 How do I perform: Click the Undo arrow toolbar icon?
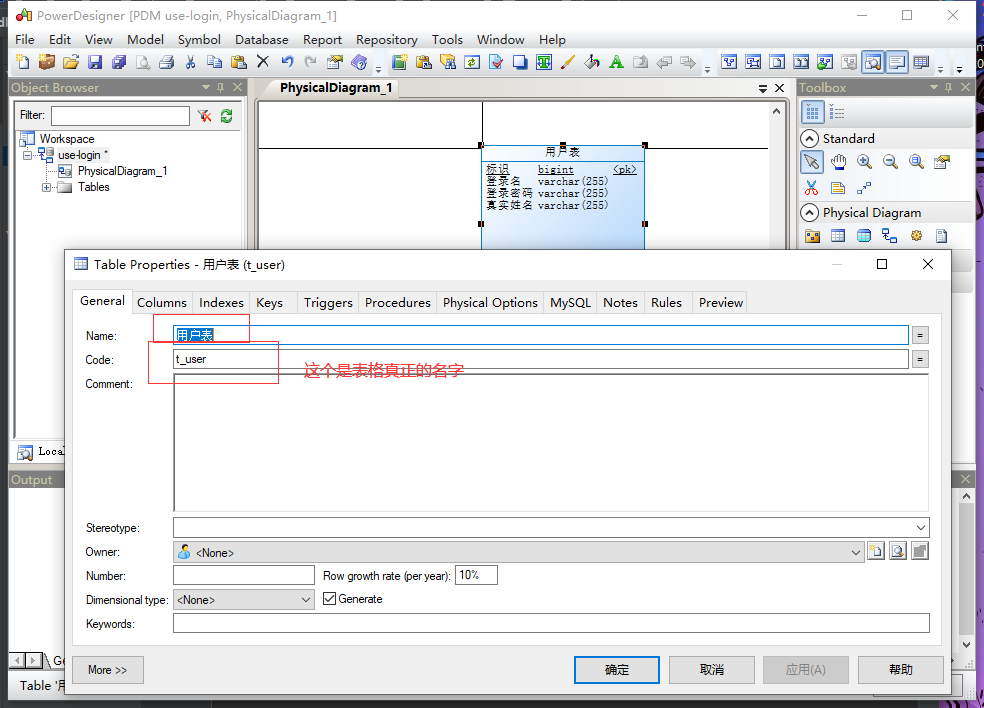click(287, 62)
